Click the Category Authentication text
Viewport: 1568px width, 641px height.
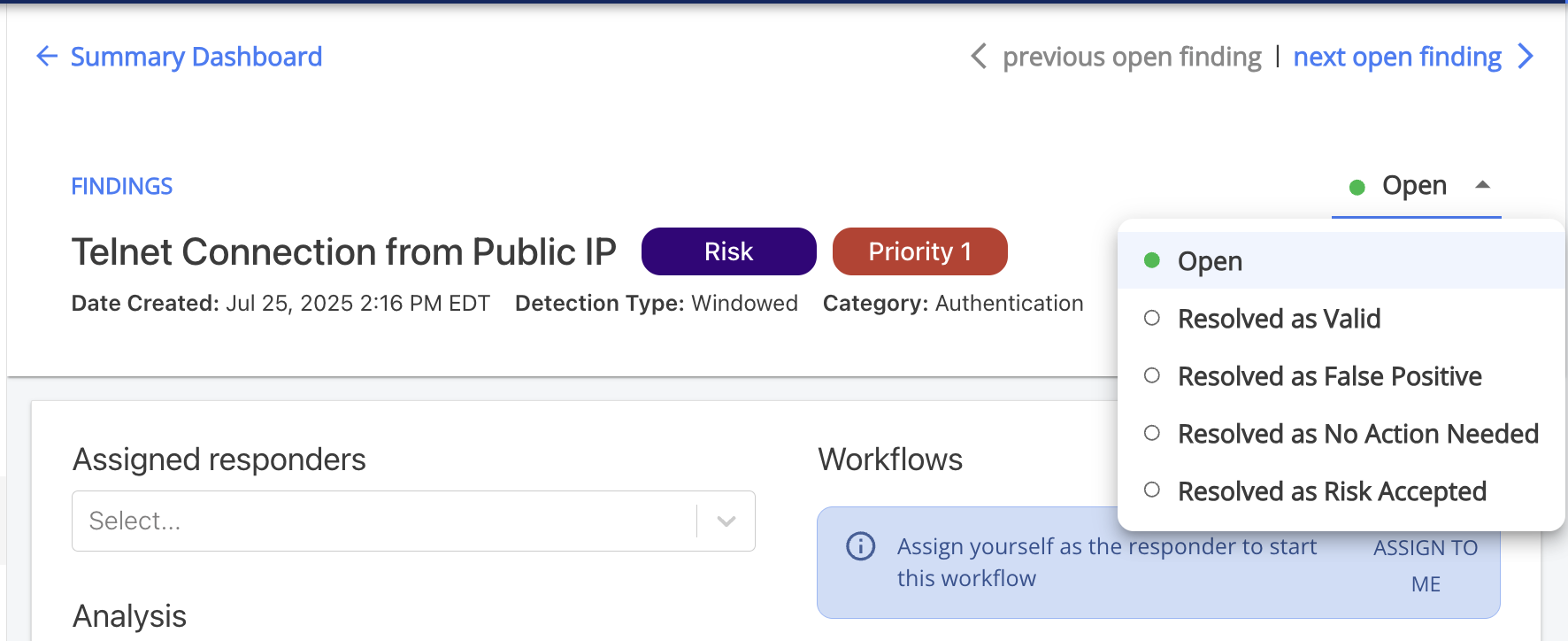[x=953, y=304]
